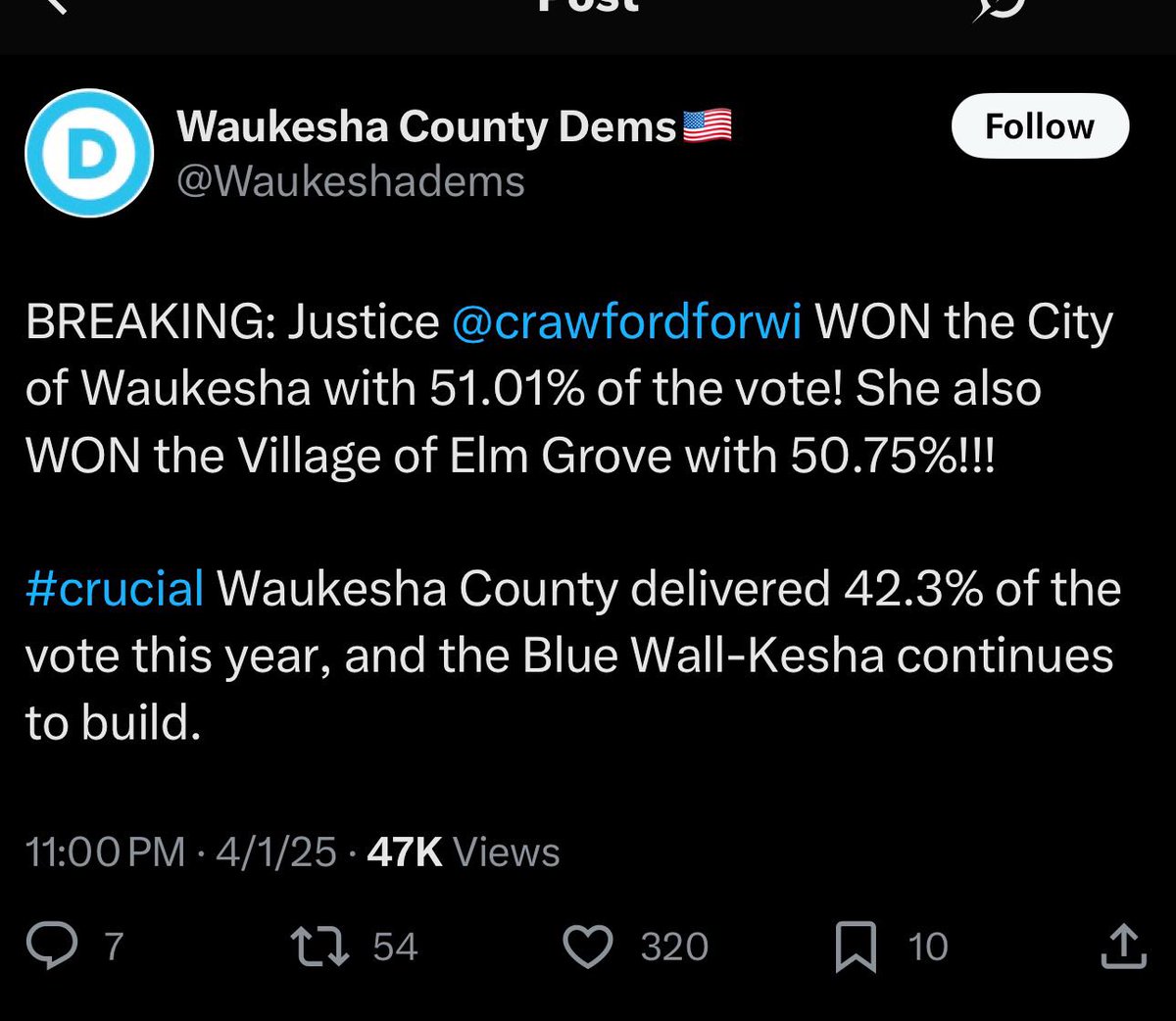Repost this post using the arrows icon
Viewport: 1176px width, 1021px height.
pyautogui.click(x=320, y=946)
